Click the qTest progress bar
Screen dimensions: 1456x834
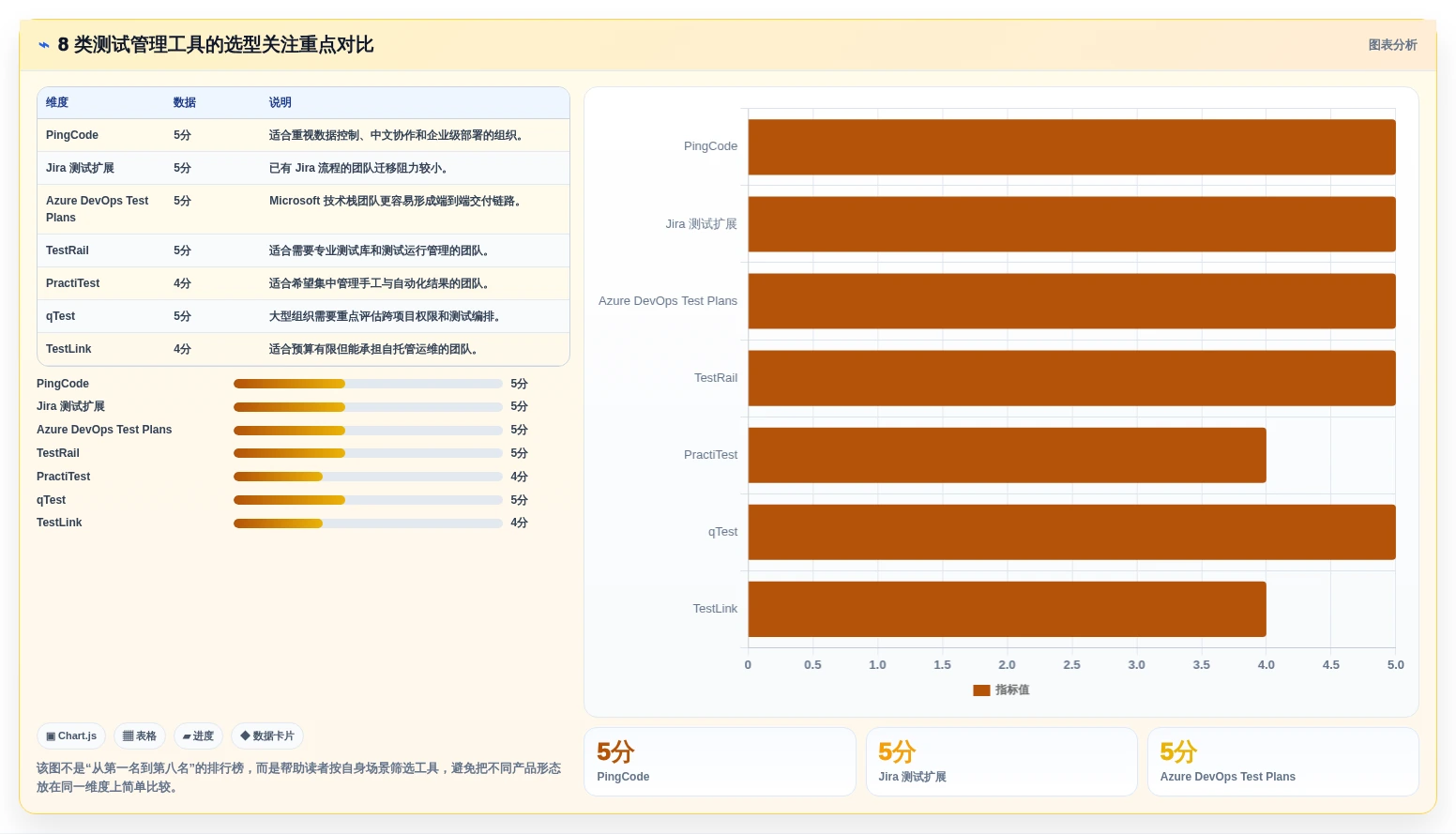tap(368, 500)
